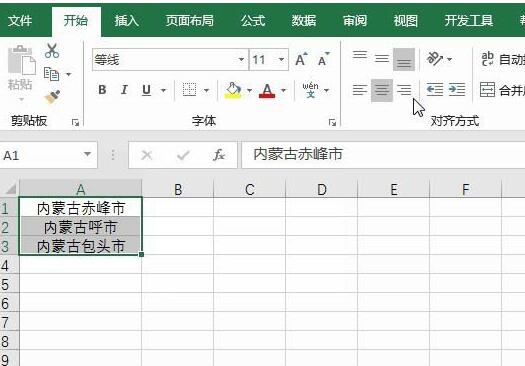Select column D header
The height and width of the screenshot is (366, 525).
[322, 190]
